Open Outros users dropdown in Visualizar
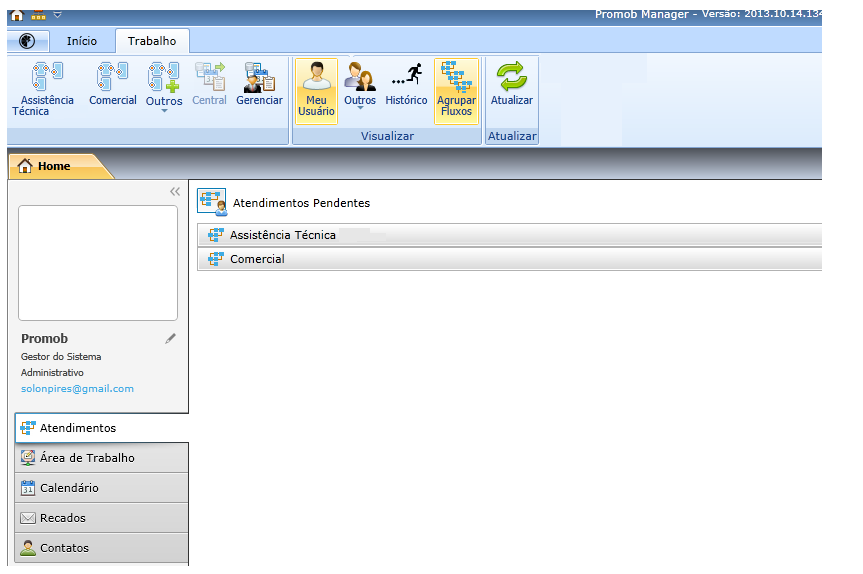Screen dimensions: 863x574 [360, 86]
